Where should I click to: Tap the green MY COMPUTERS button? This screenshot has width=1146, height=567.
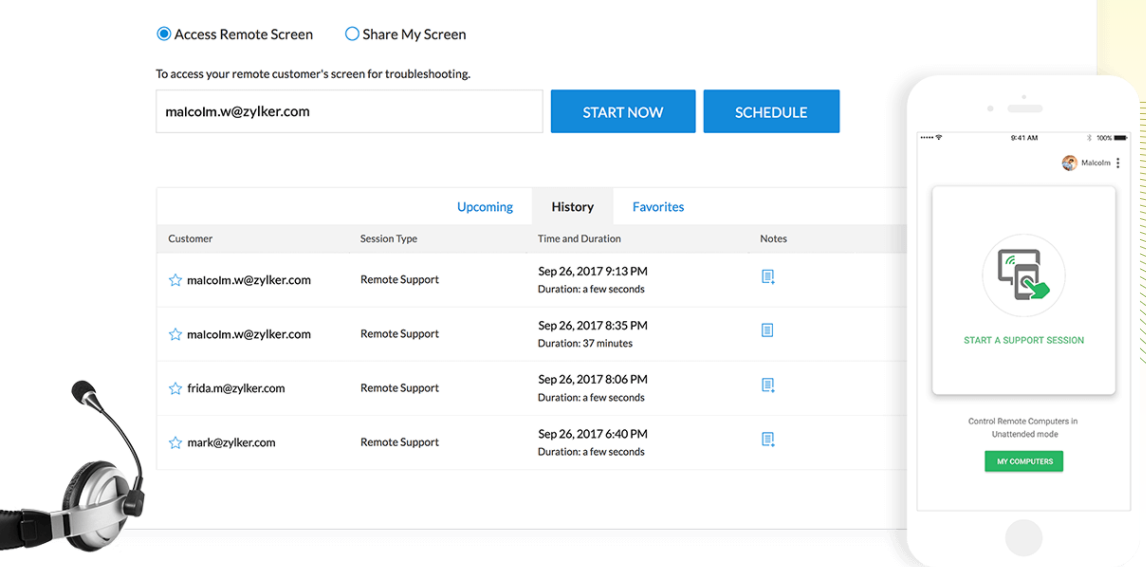[x=1023, y=461]
